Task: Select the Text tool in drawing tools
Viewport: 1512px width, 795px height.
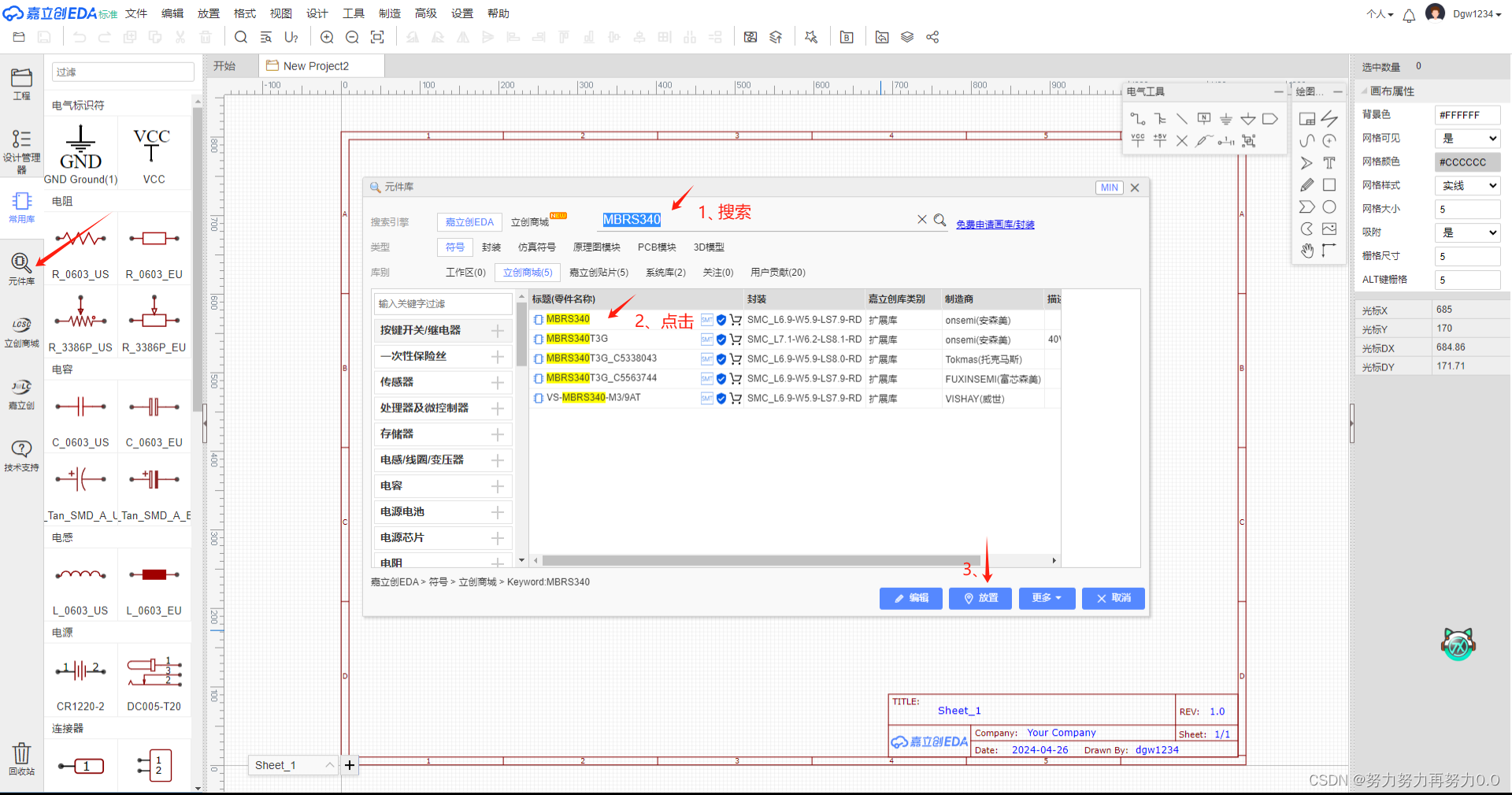Action: tap(1329, 163)
